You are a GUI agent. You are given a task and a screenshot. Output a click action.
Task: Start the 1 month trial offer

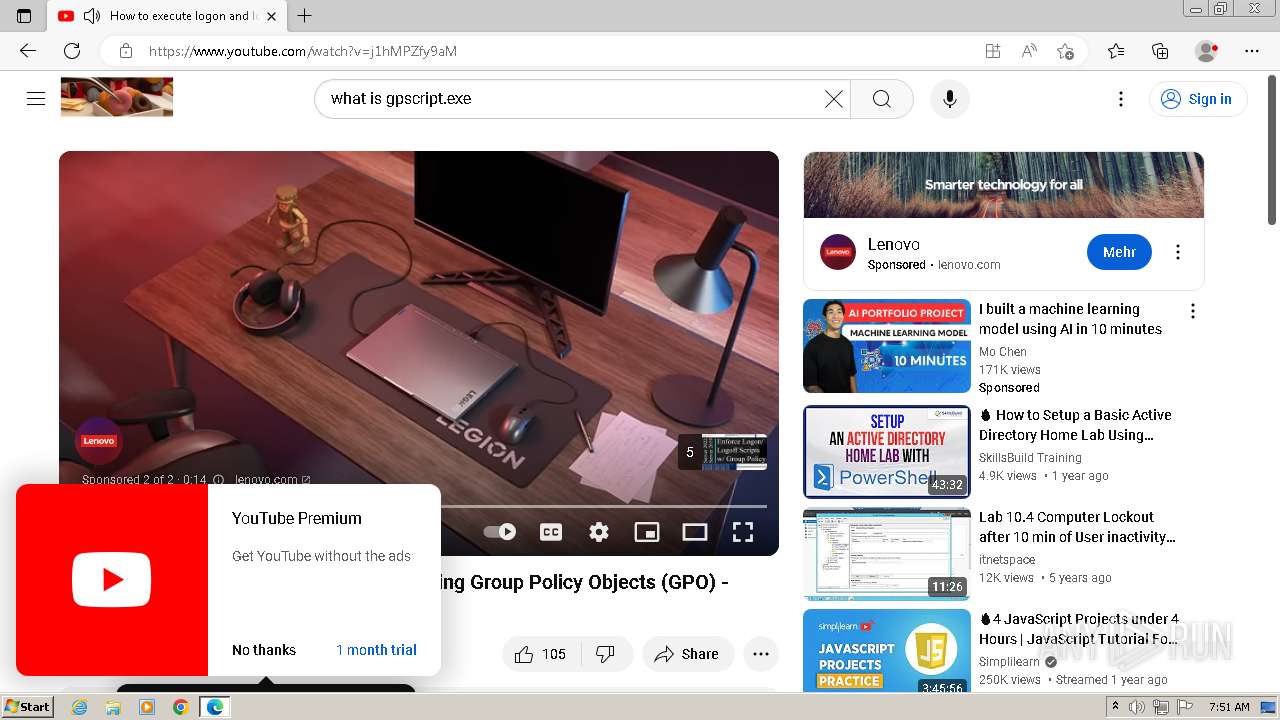click(376, 650)
